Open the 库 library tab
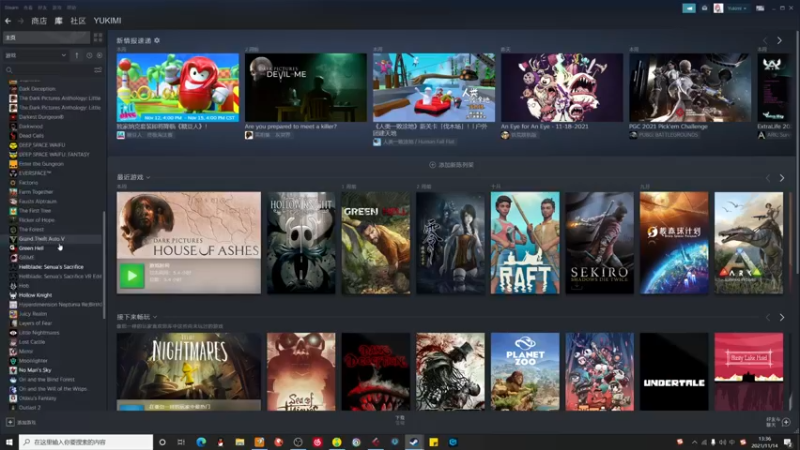The width and height of the screenshot is (800, 450). click(59, 21)
